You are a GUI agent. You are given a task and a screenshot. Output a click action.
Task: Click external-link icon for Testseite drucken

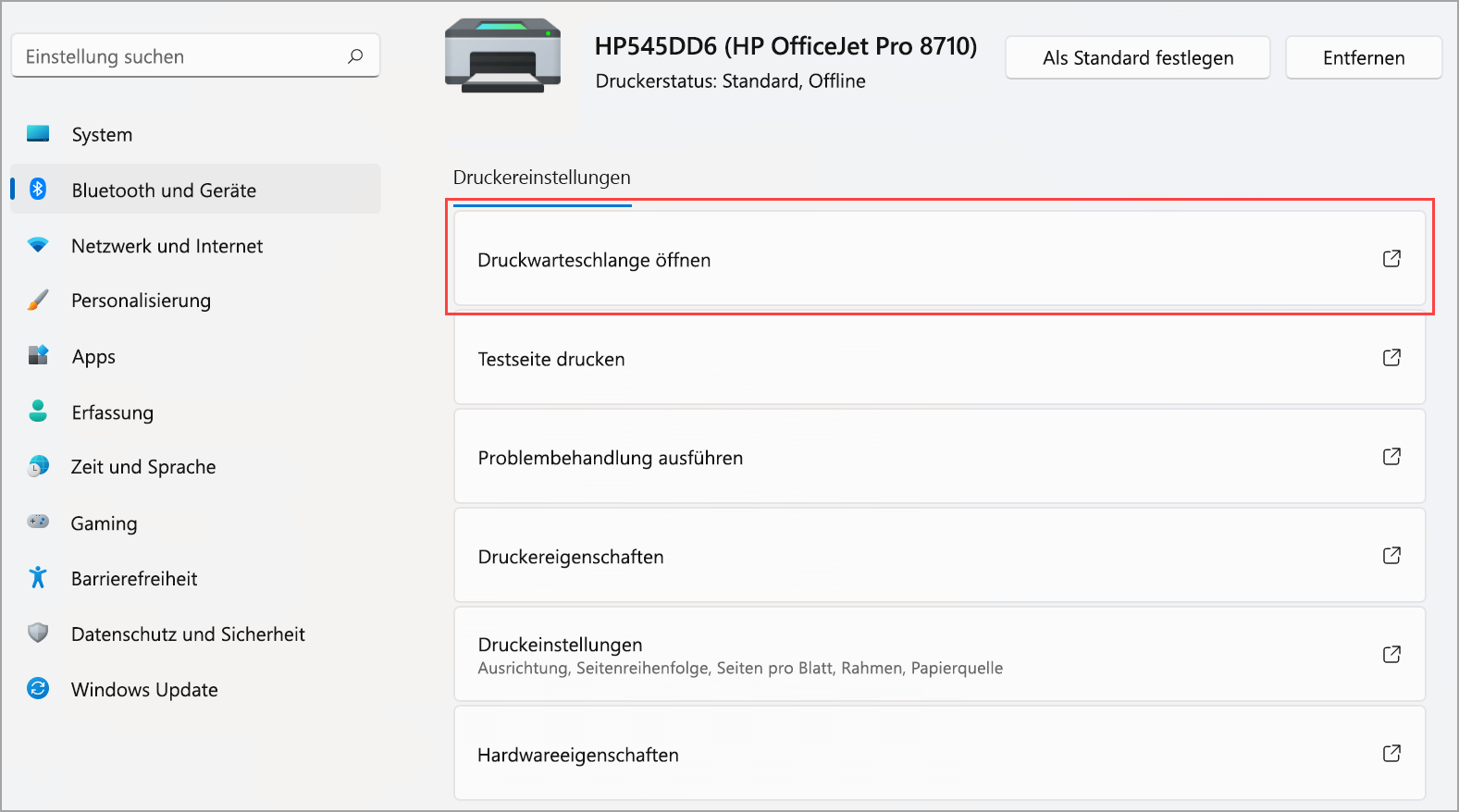[1391, 358]
